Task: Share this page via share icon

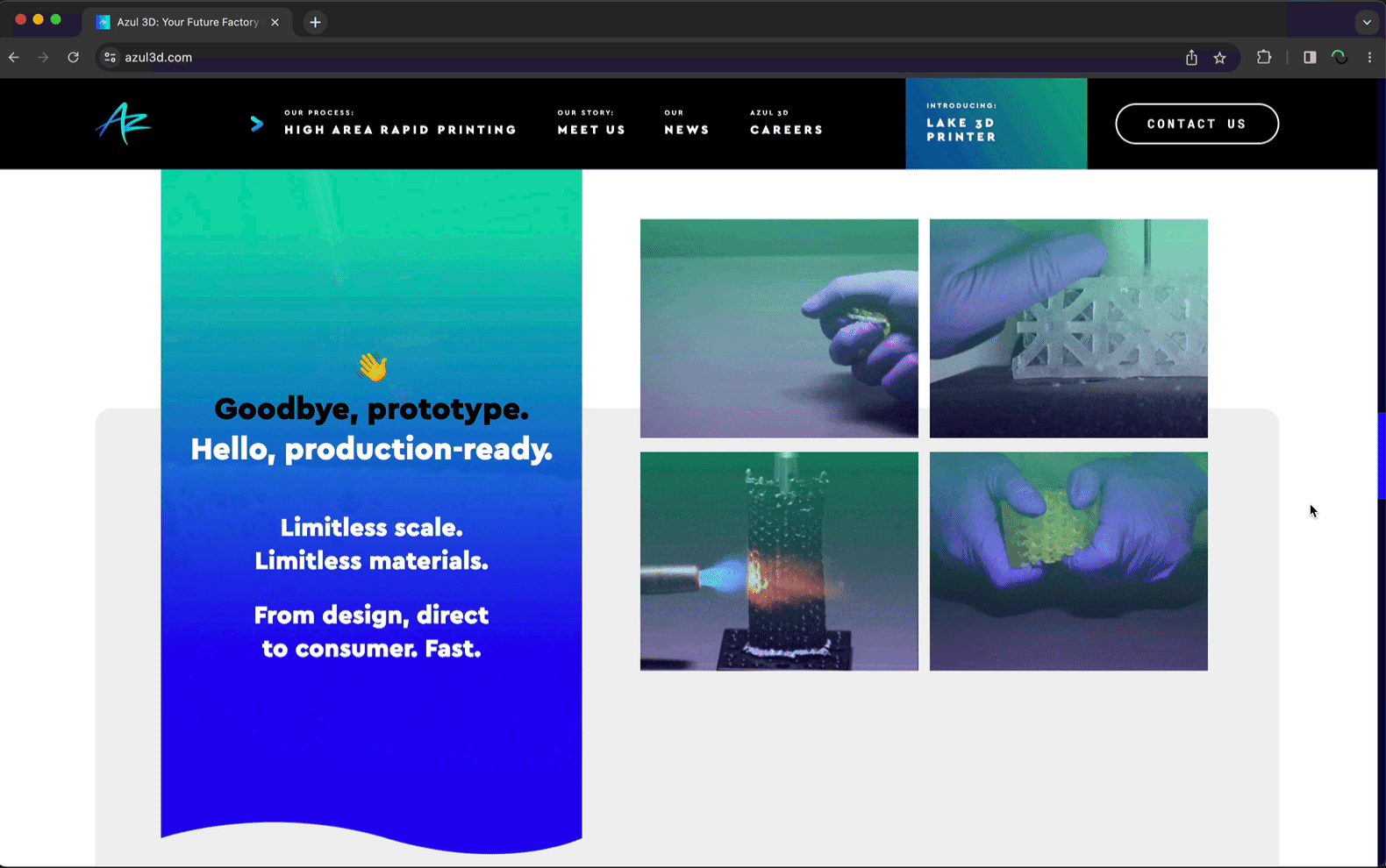Action: (1191, 57)
